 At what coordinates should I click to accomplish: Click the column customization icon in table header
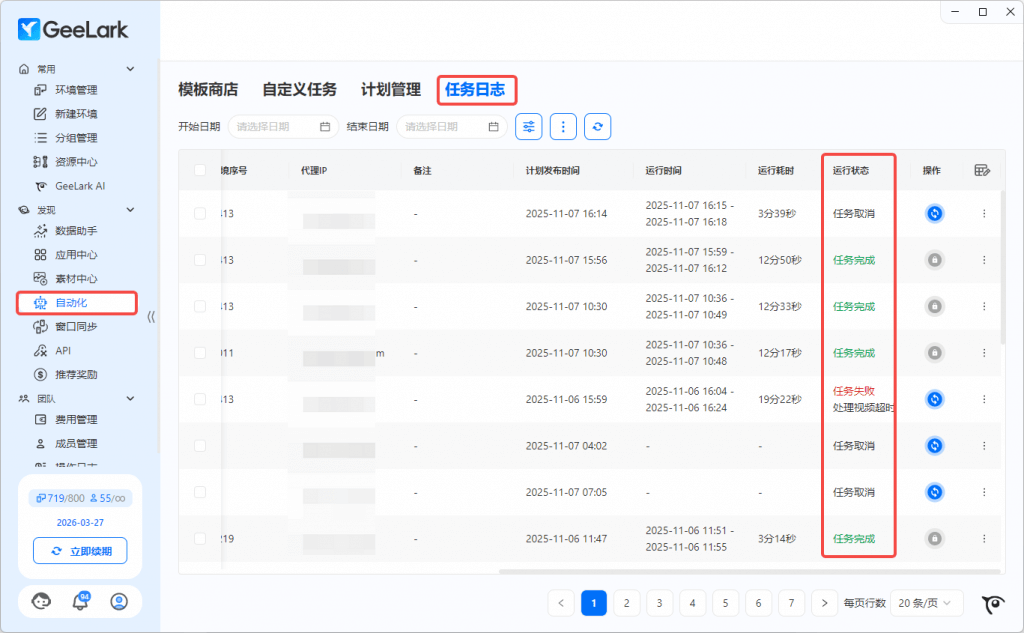pos(982,171)
